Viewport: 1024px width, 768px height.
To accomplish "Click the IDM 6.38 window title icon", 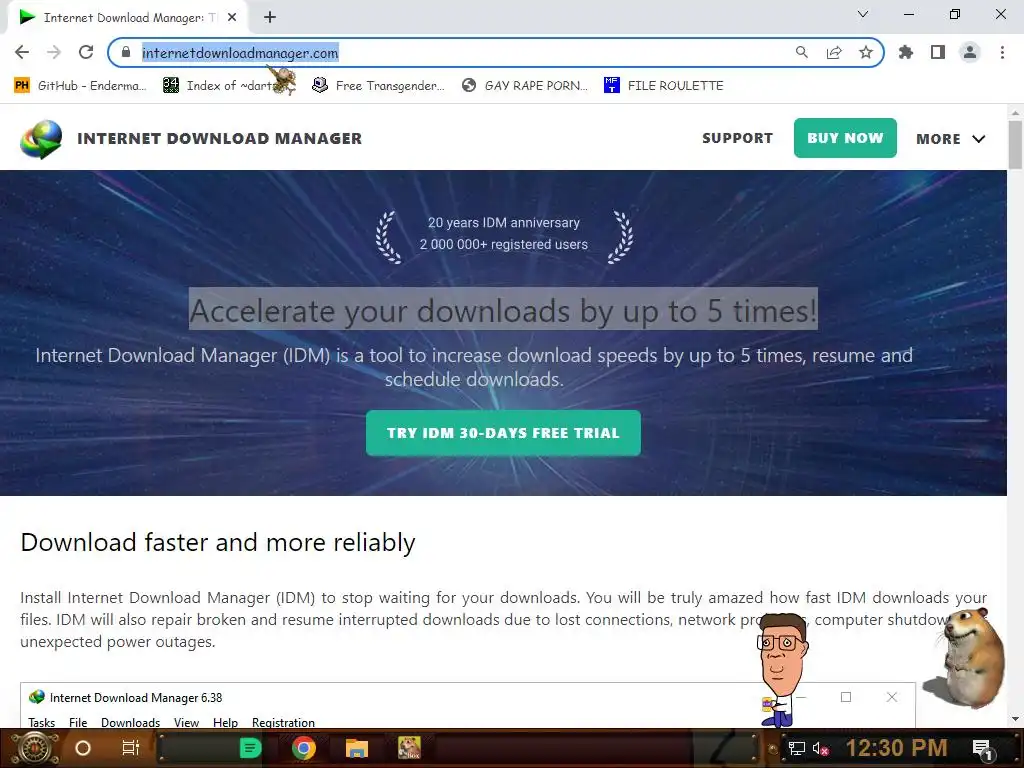I will point(37,697).
